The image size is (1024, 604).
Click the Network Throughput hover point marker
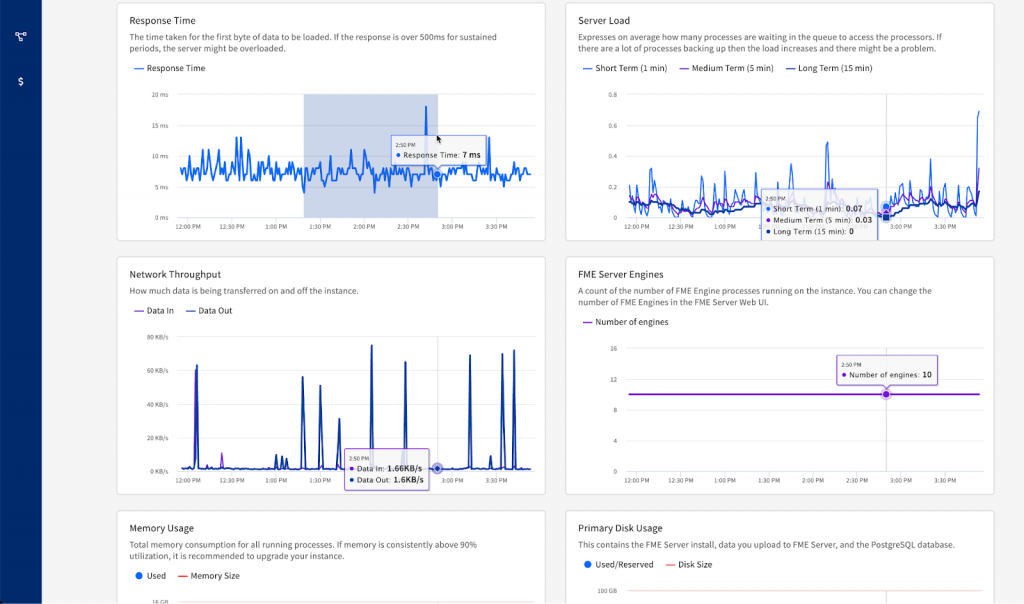437,468
